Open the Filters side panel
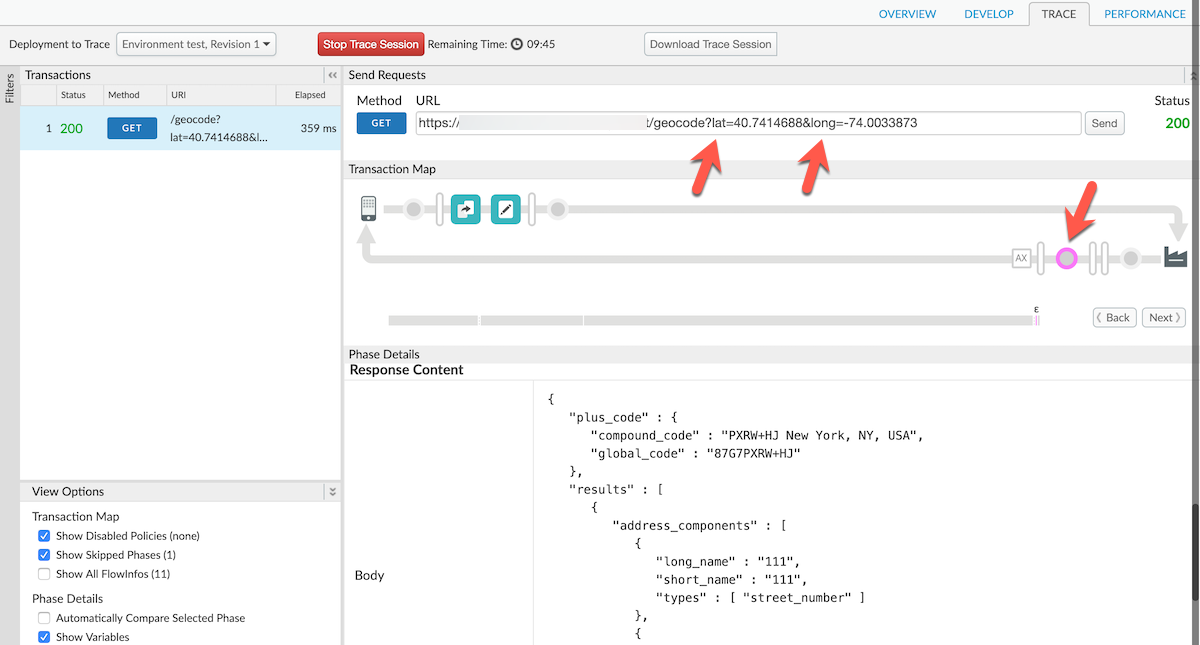1200x645 pixels. coord(9,87)
